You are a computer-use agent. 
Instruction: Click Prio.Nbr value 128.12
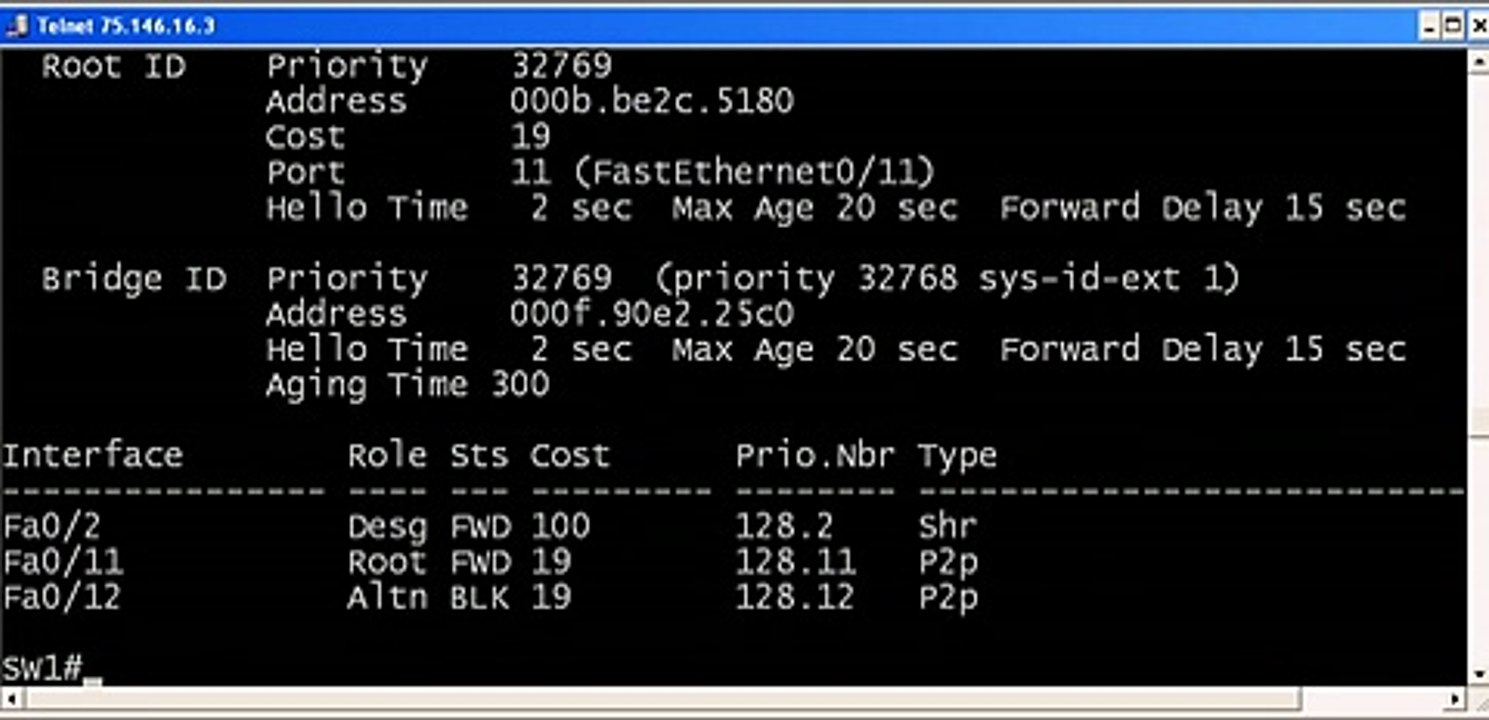(x=795, y=597)
